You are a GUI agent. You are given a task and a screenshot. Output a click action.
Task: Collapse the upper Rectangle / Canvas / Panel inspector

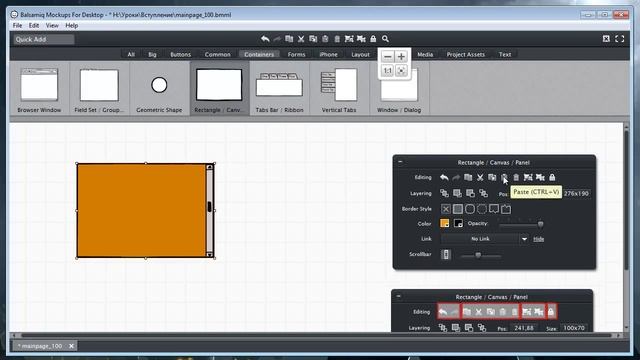400,162
